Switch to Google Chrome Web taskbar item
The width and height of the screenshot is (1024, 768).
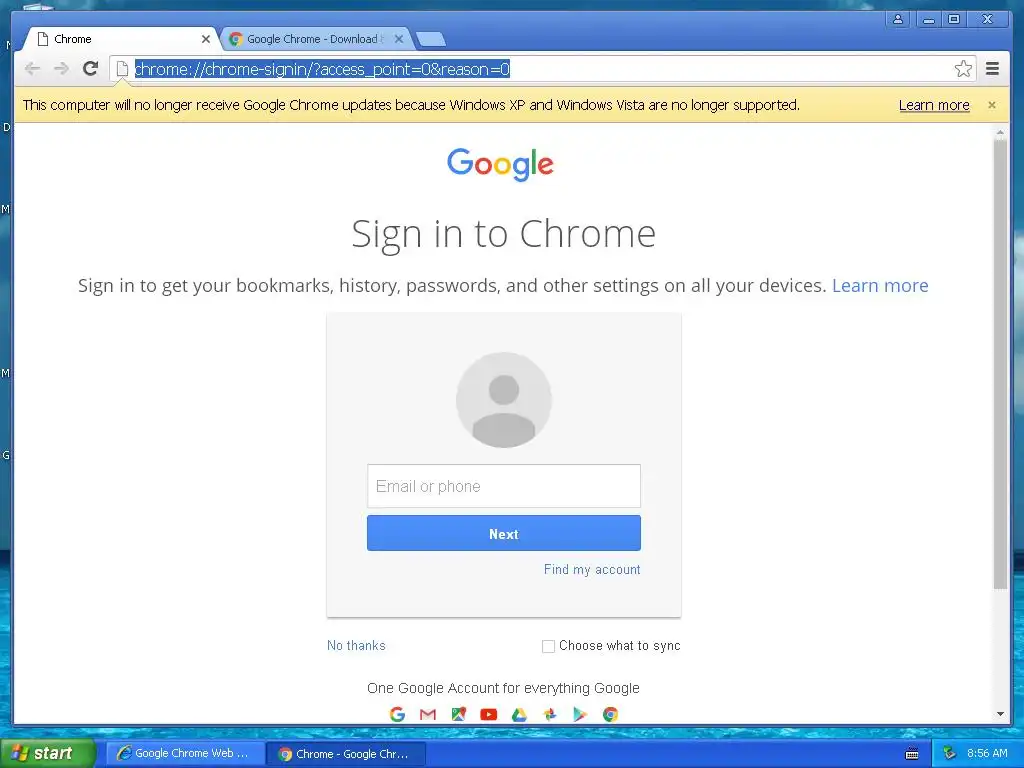pyautogui.click(x=185, y=753)
